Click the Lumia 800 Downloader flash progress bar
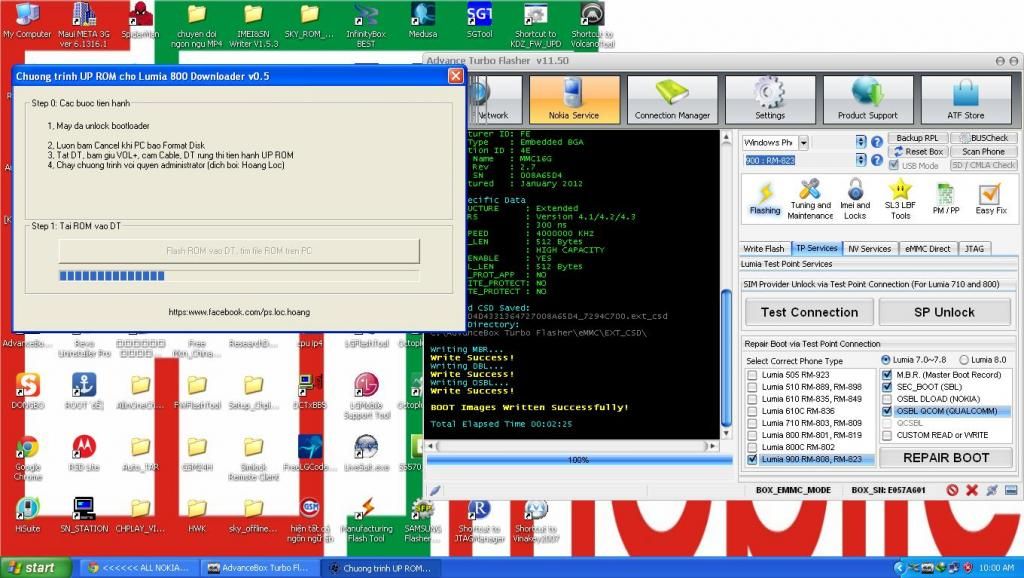 tap(239, 276)
